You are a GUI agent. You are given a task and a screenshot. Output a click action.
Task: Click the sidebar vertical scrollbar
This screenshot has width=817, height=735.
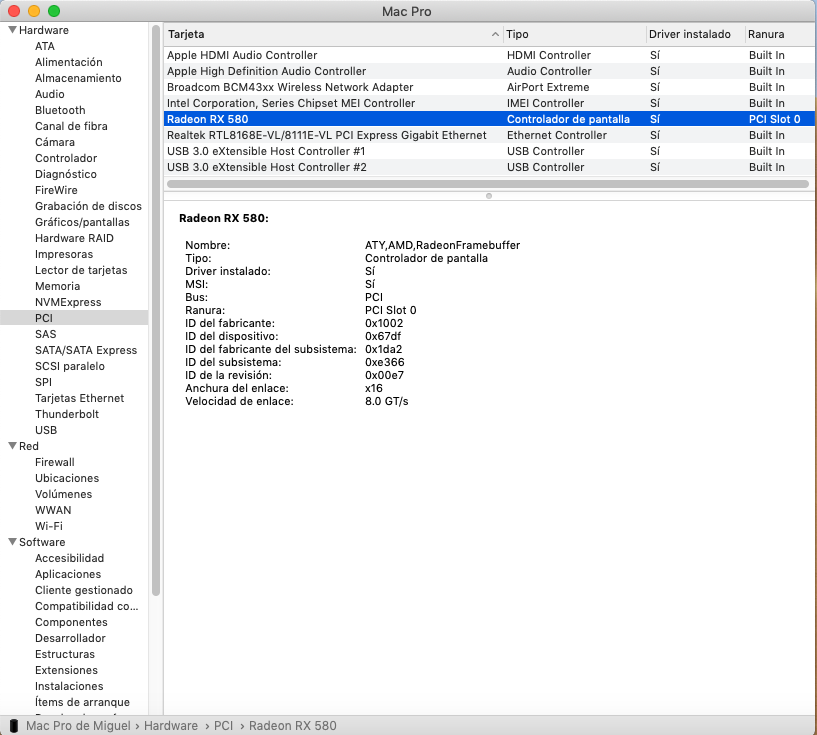tap(156, 310)
